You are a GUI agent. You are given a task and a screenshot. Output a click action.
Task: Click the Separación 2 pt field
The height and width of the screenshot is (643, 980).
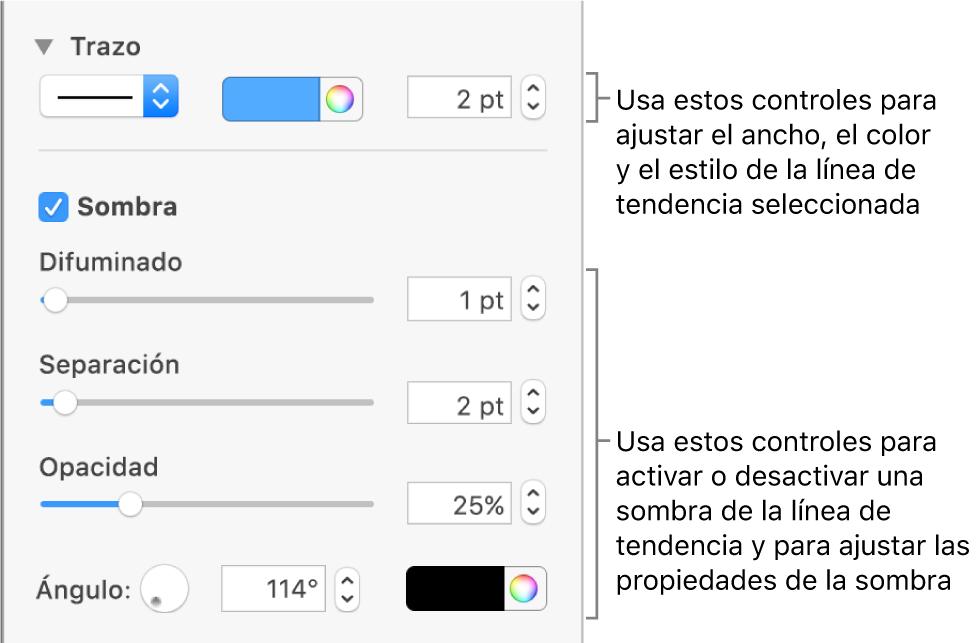tap(459, 403)
